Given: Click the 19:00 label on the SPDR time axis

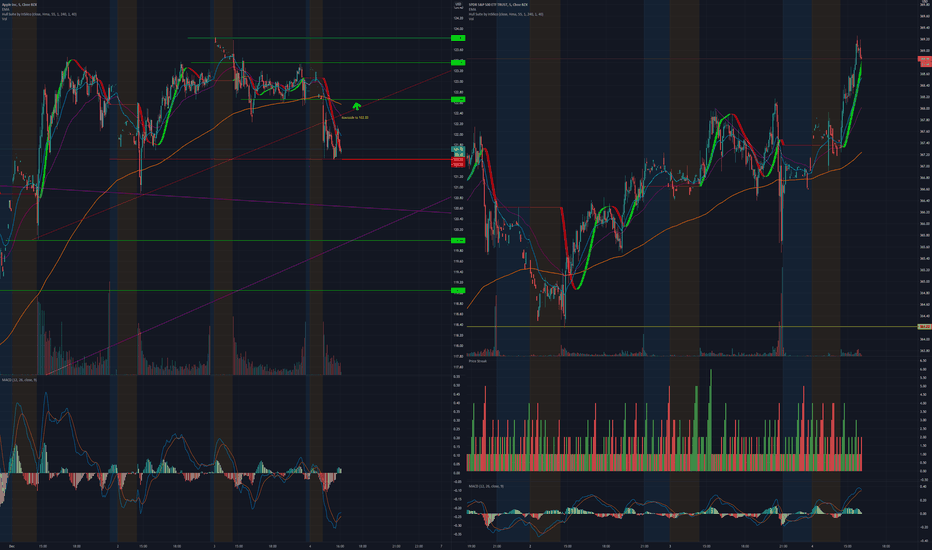Looking at the screenshot, I should click(471, 546).
